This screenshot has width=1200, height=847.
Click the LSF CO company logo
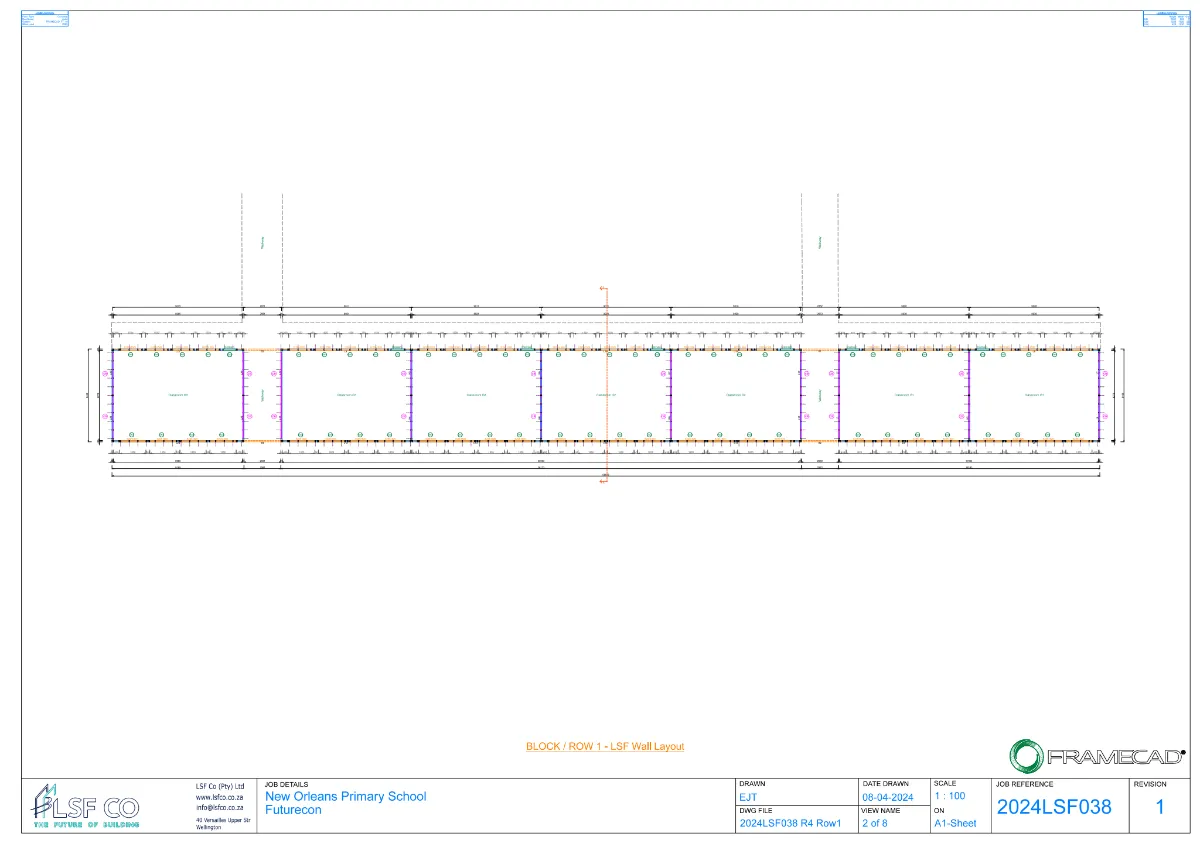coord(87,805)
